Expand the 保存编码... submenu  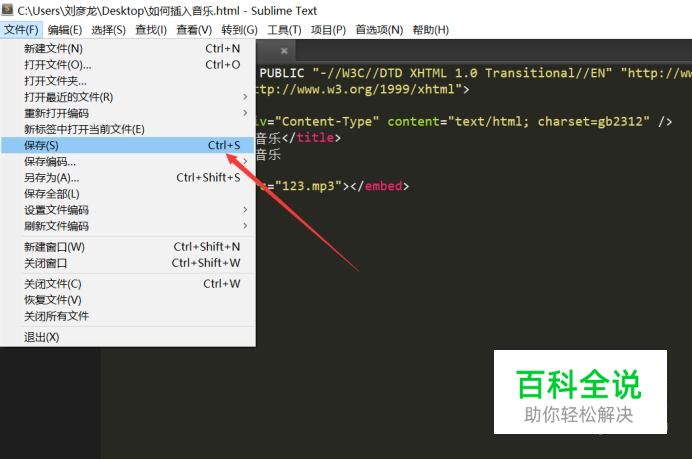pyautogui.click(x=128, y=162)
